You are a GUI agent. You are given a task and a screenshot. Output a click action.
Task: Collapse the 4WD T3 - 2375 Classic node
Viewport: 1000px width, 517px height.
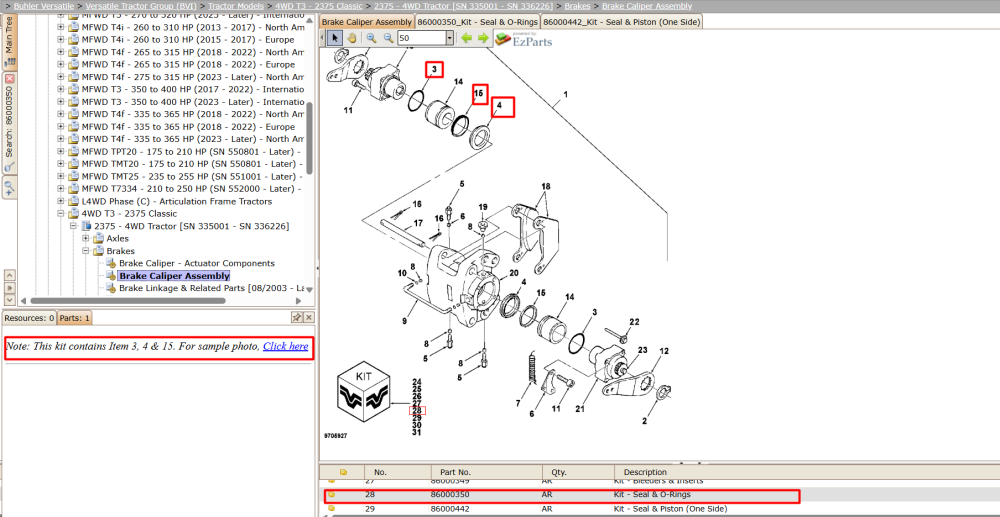click(x=61, y=214)
